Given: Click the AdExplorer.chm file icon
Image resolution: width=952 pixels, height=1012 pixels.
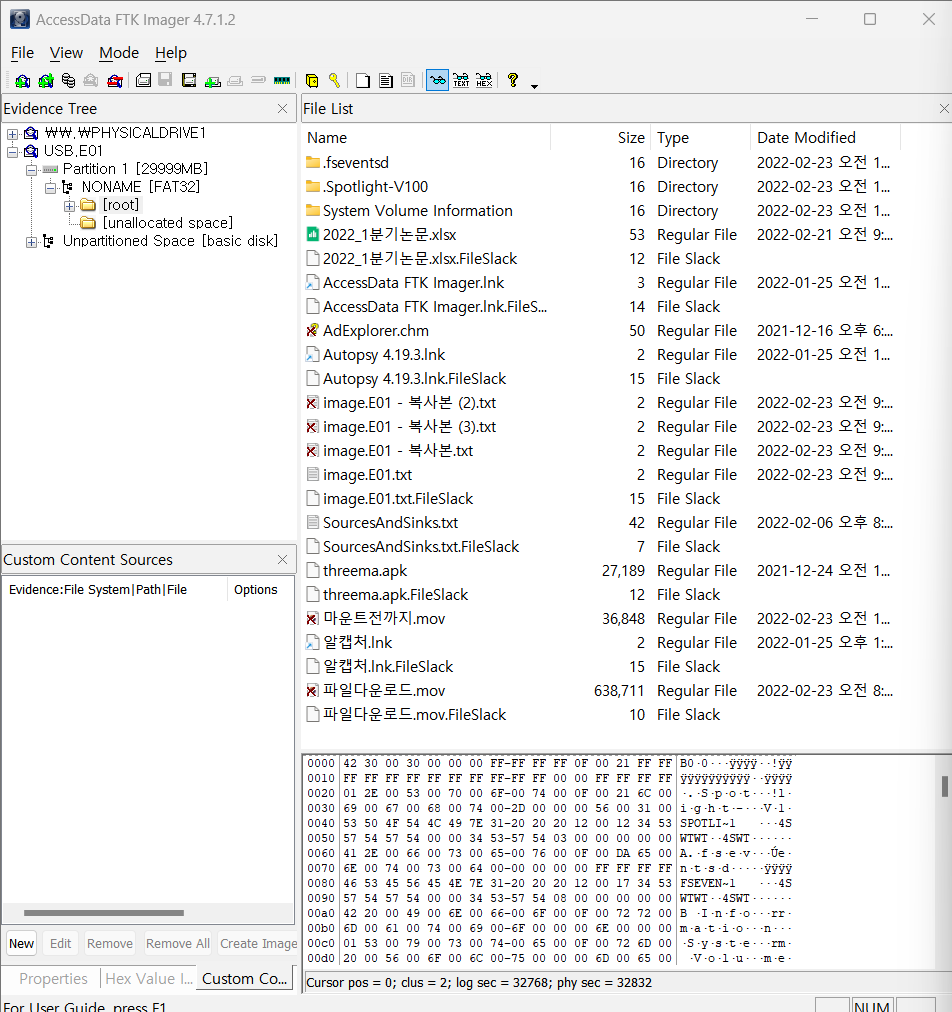Looking at the screenshot, I should pyautogui.click(x=312, y=330).
